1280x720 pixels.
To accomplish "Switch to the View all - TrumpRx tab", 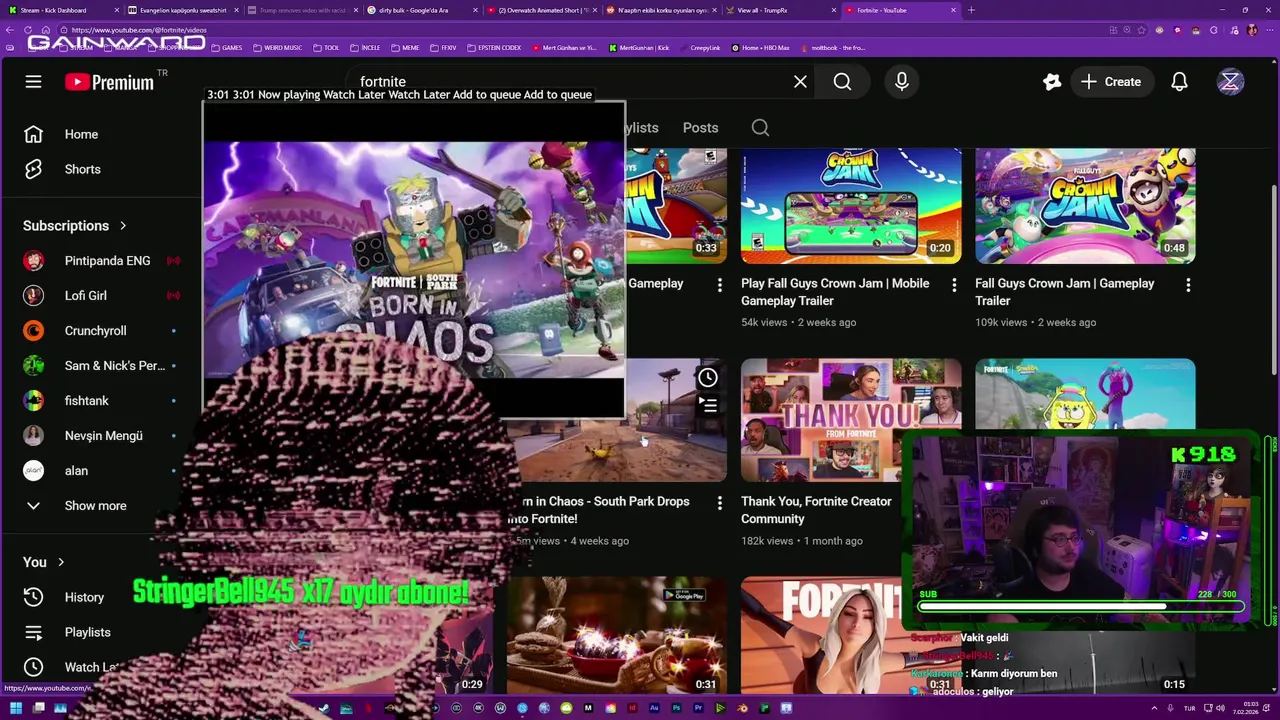I will click(x=781, y=10).
